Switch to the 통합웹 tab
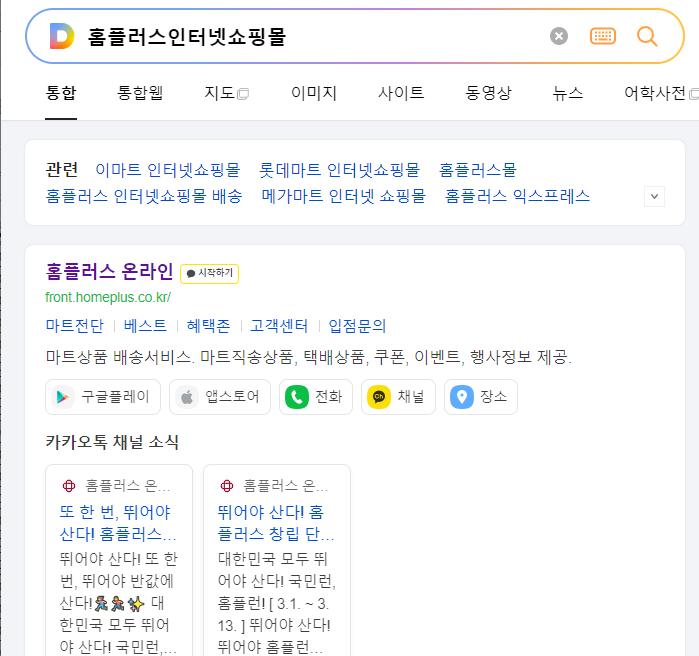 (140, 93)
